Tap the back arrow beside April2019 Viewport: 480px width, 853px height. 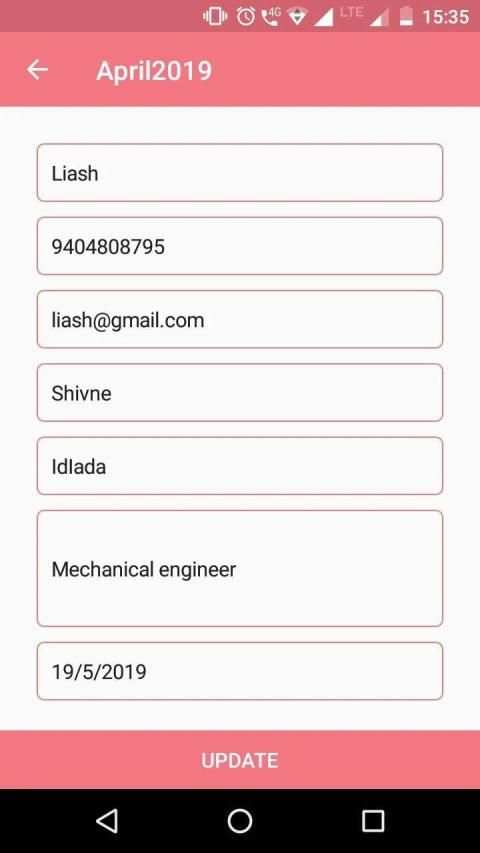pyautogui.click(x=38, y=70)
